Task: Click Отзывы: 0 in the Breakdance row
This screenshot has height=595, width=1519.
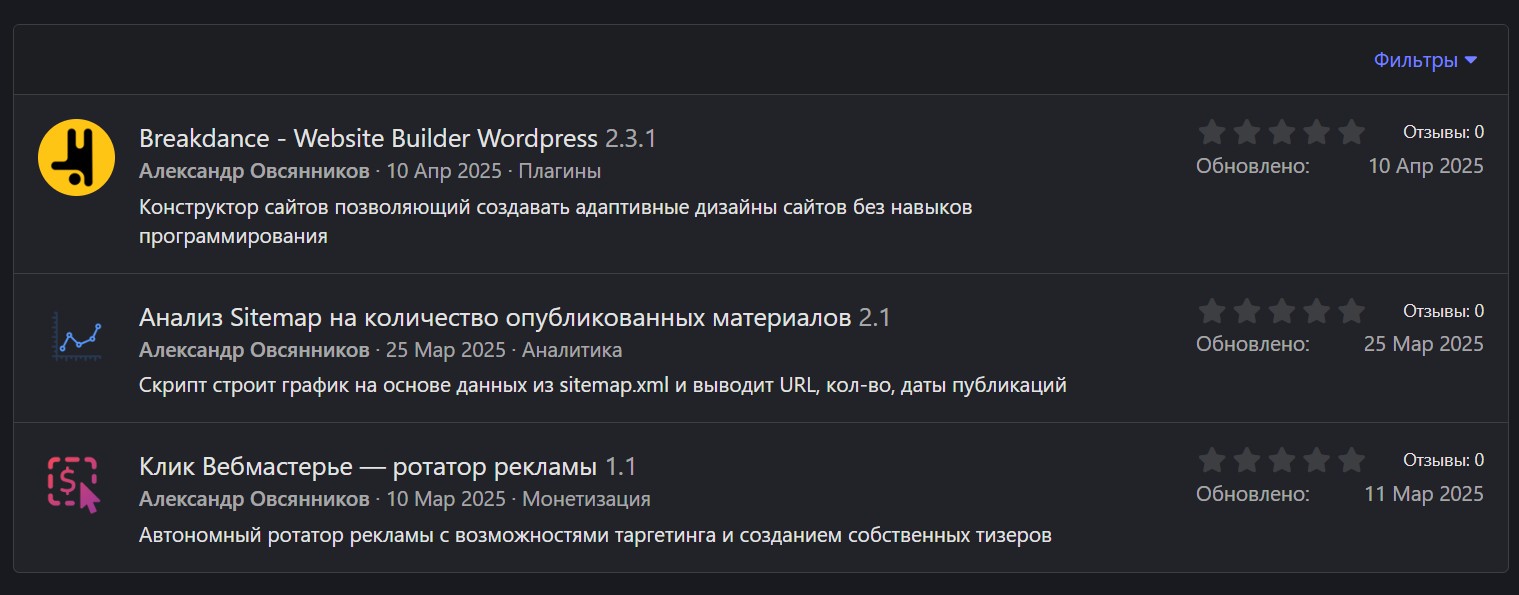Action: [x=1443, y=132]
